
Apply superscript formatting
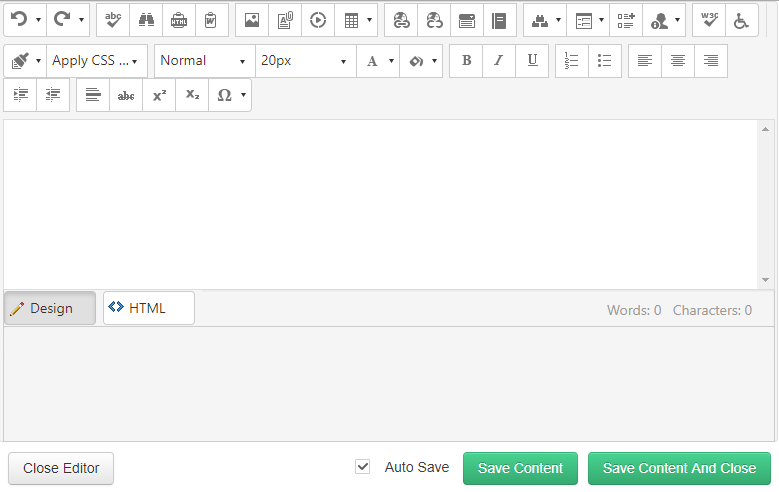(159, 95)
